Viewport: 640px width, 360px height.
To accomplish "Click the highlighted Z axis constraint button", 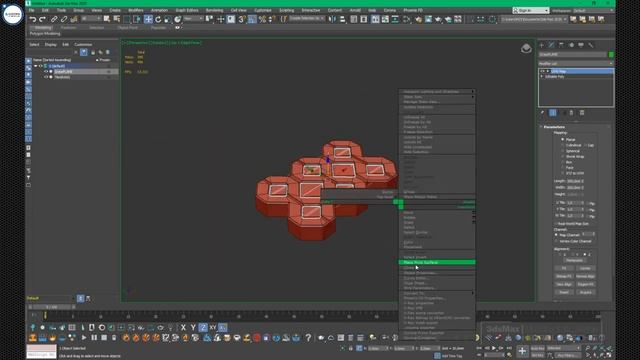I will [x=203, y=327].
